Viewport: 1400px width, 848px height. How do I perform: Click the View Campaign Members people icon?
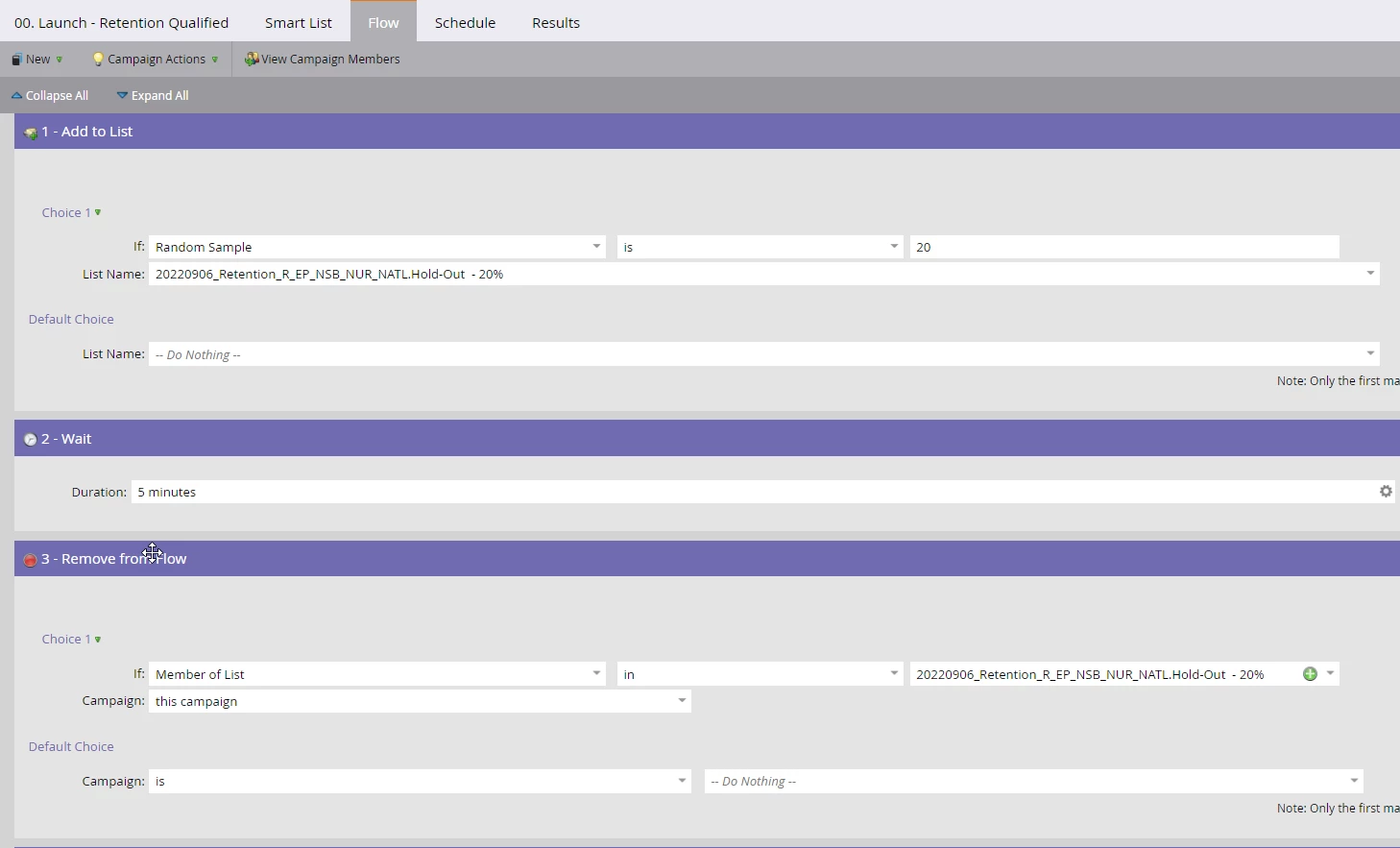[252, 60]
